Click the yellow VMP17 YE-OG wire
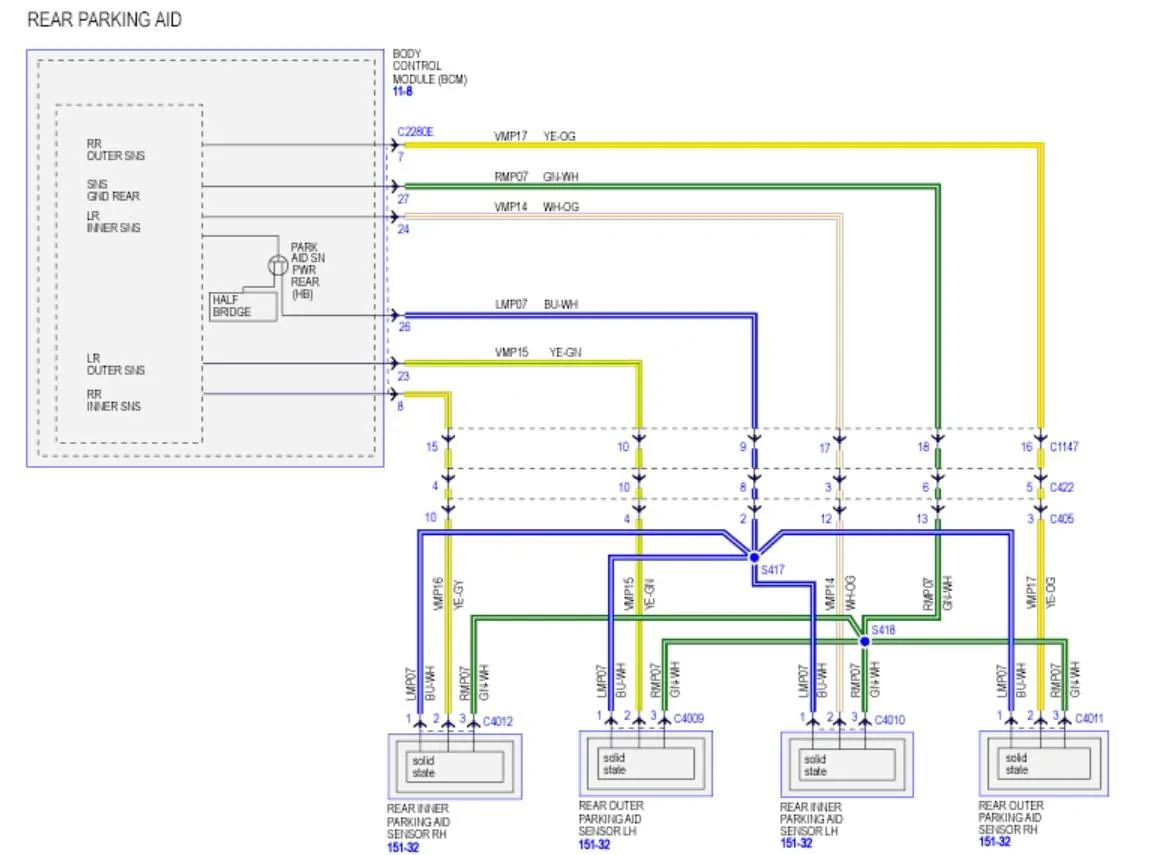Screen dimensions: 1156x855 tap(722, 145)
